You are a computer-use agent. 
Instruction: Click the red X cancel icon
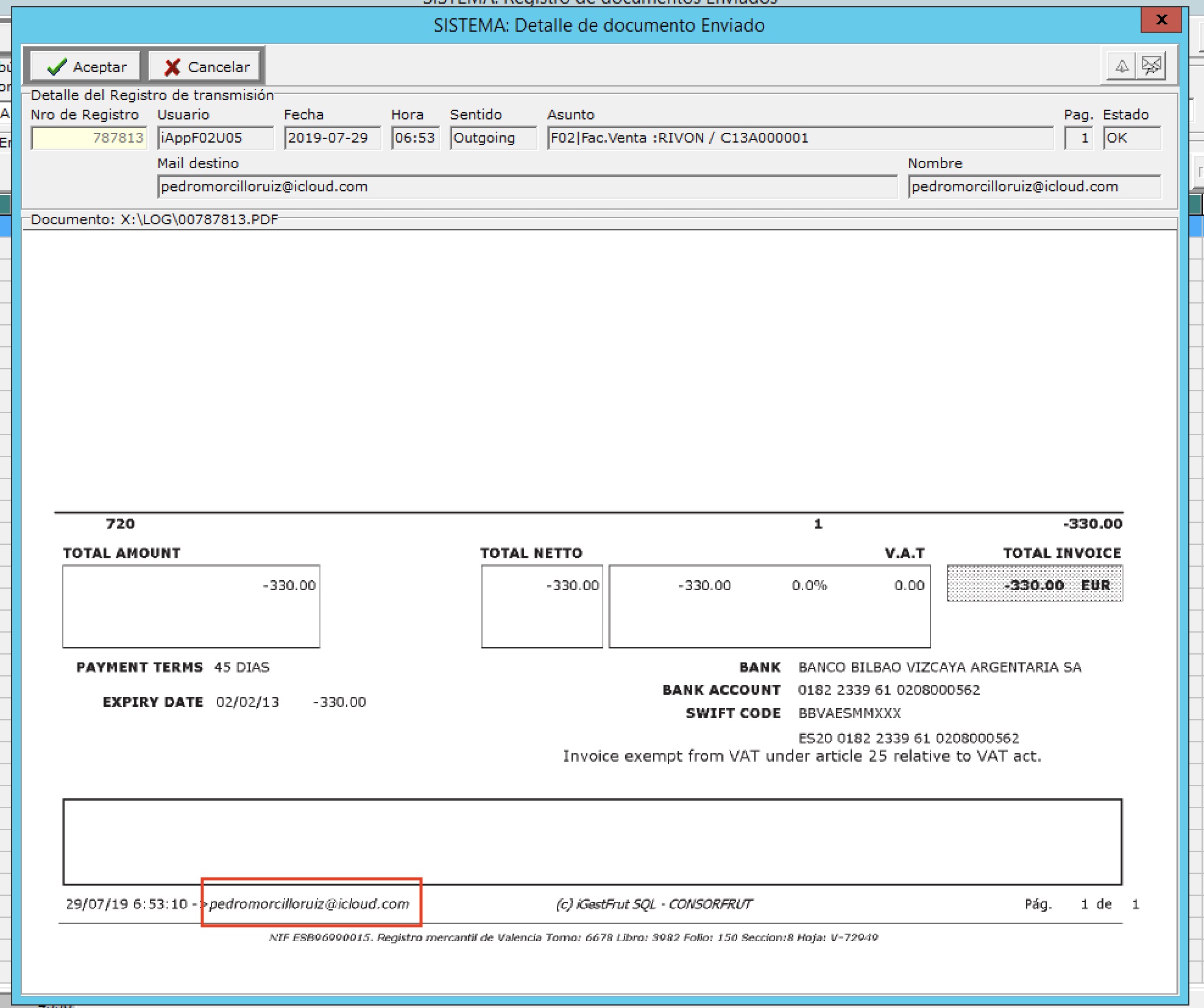tap(172, 66)
